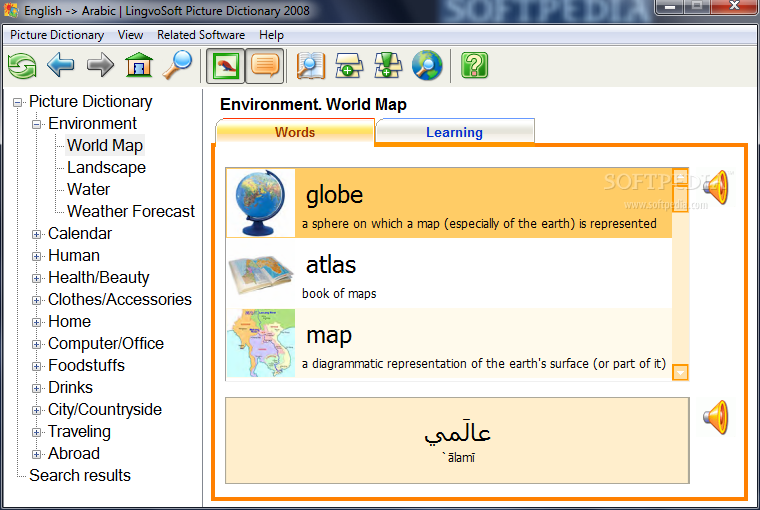Select Landscape under Environment
The width and height of the screenshot is (760, 510).
pos(106,167)
